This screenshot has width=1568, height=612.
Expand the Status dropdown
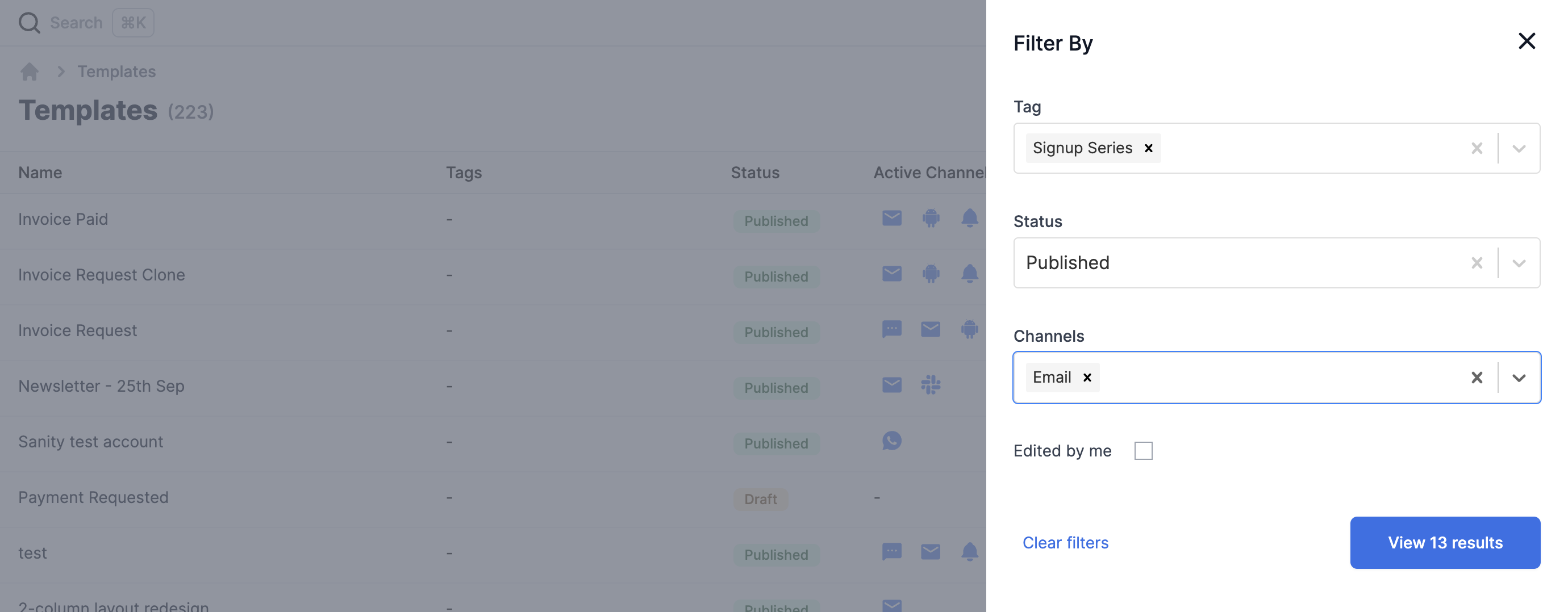pos(1519,263)
